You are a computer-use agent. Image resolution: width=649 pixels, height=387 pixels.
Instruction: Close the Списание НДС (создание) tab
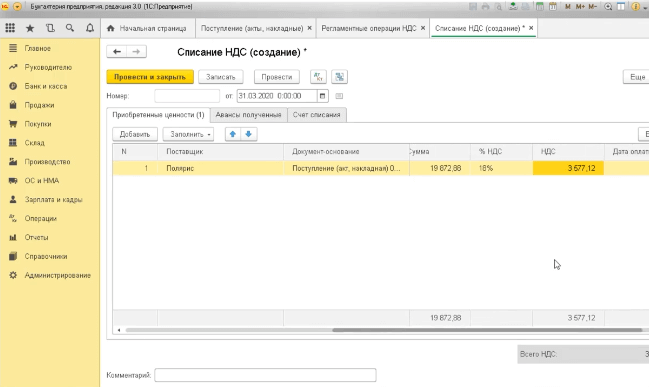coord(531,28)
